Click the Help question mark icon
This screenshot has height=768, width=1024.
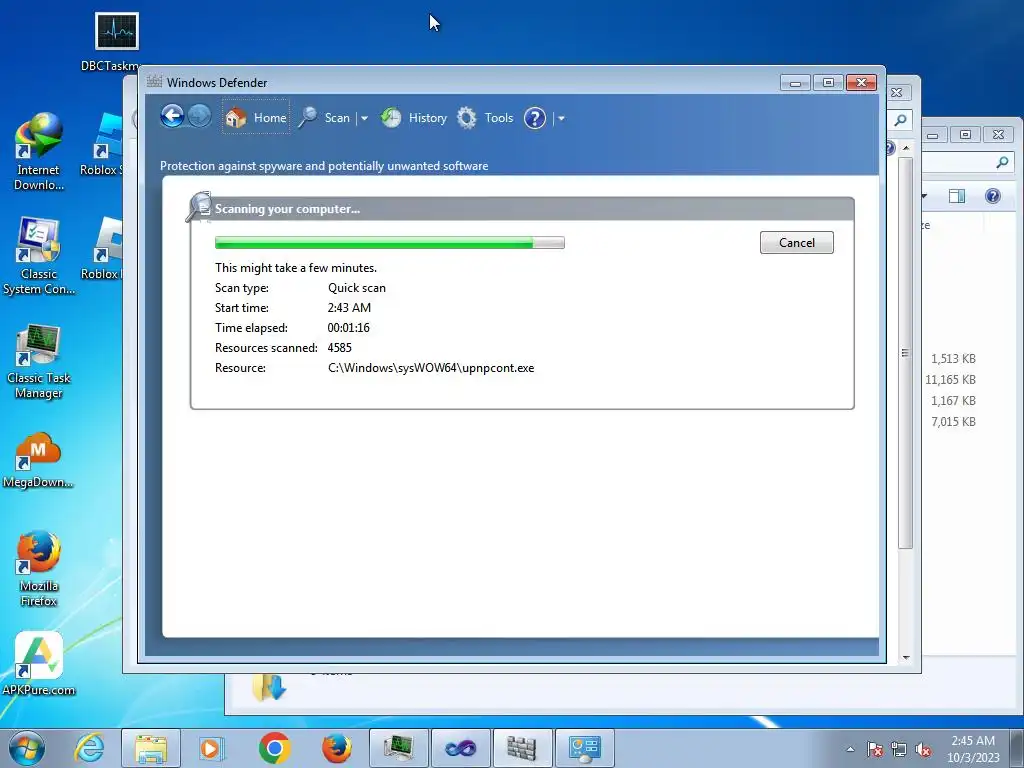tap(534, 118)
